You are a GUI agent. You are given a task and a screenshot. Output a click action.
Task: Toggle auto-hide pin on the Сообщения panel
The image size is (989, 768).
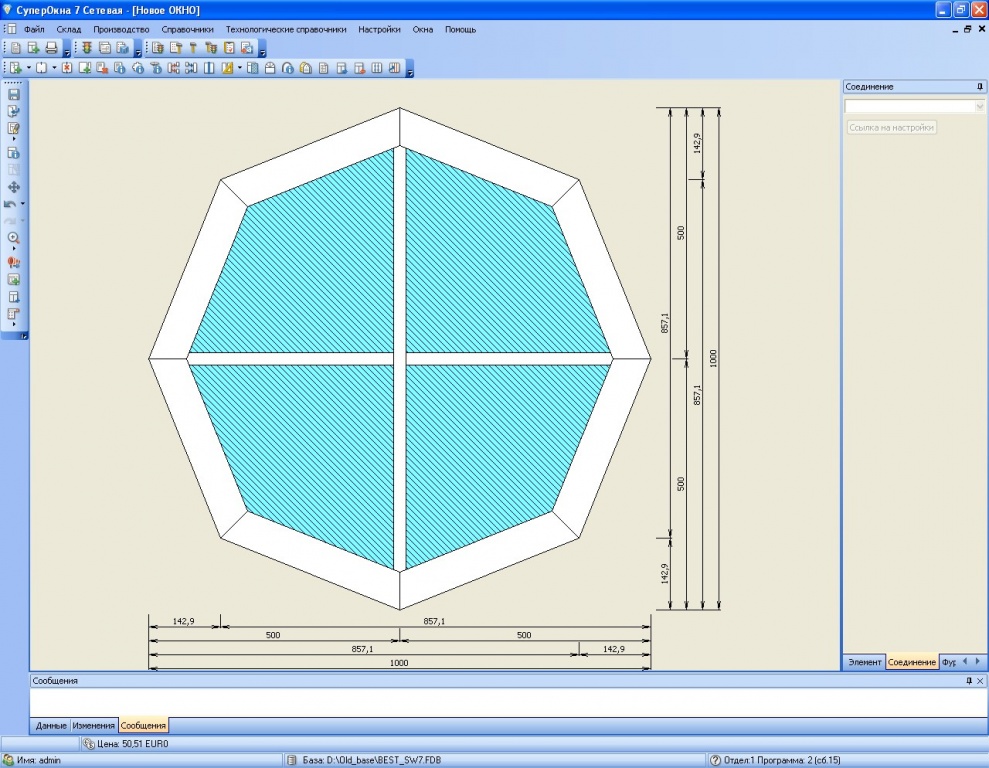(968, 681)
